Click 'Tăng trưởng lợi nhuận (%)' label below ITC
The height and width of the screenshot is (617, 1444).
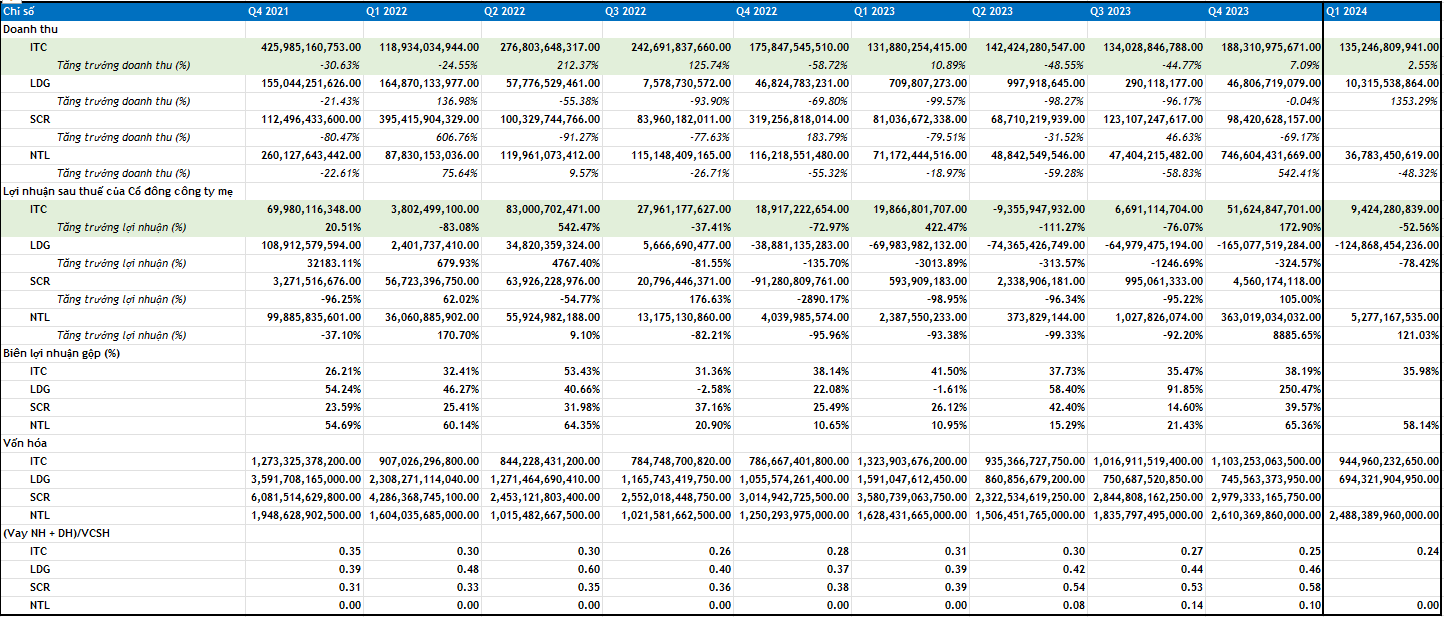point(121,227)
